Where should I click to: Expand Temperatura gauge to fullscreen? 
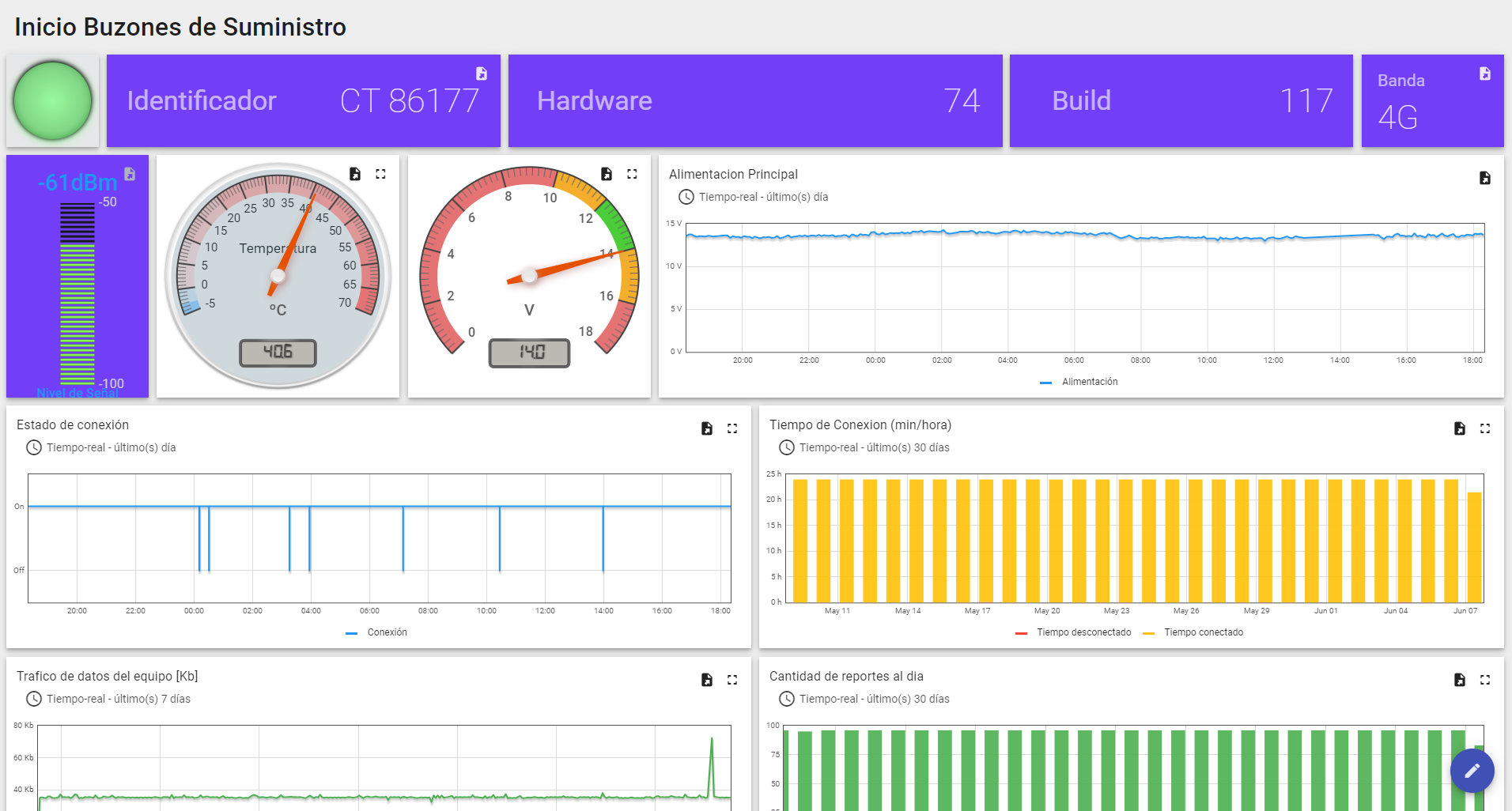[x=380, y=174]
